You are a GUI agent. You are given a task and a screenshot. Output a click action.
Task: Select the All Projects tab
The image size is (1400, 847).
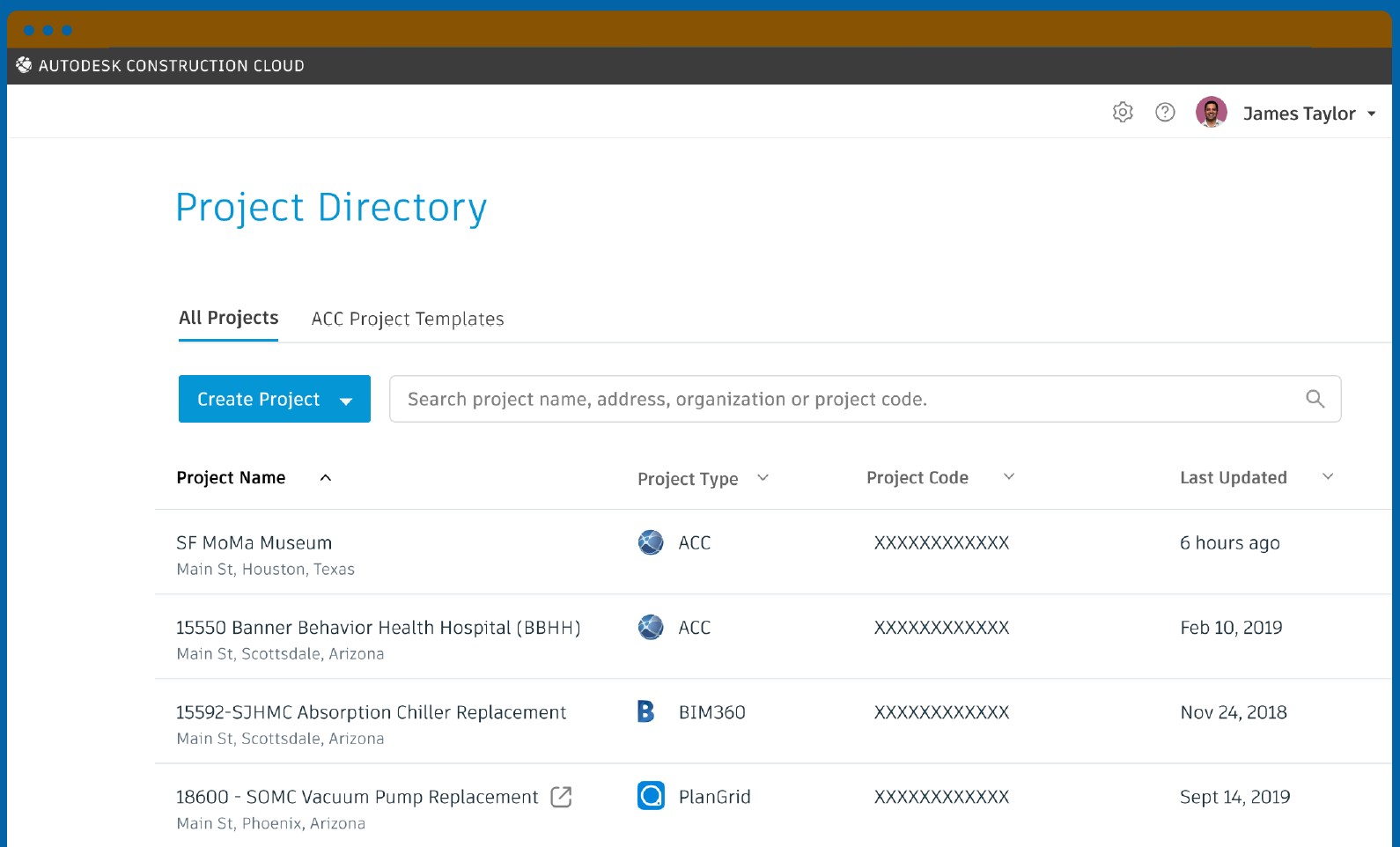[228, 318]
